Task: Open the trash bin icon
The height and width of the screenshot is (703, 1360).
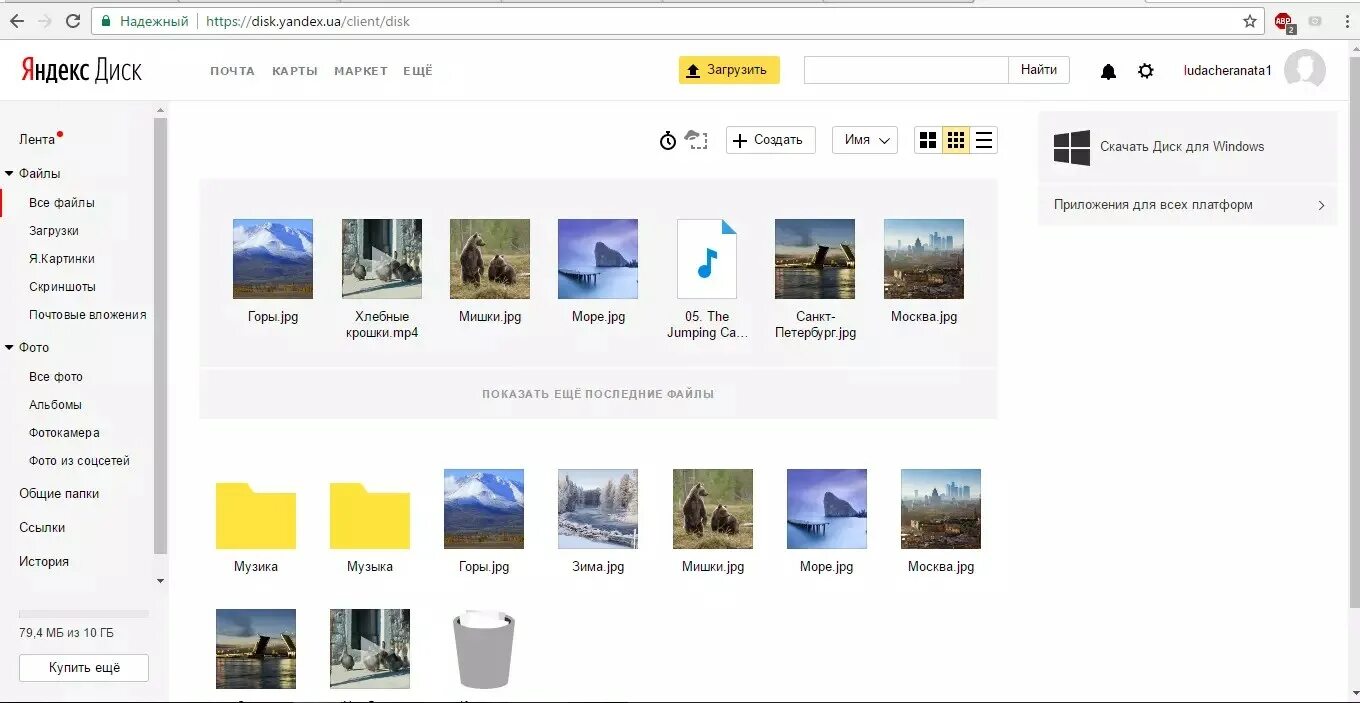Action: [x=483, y=648]
